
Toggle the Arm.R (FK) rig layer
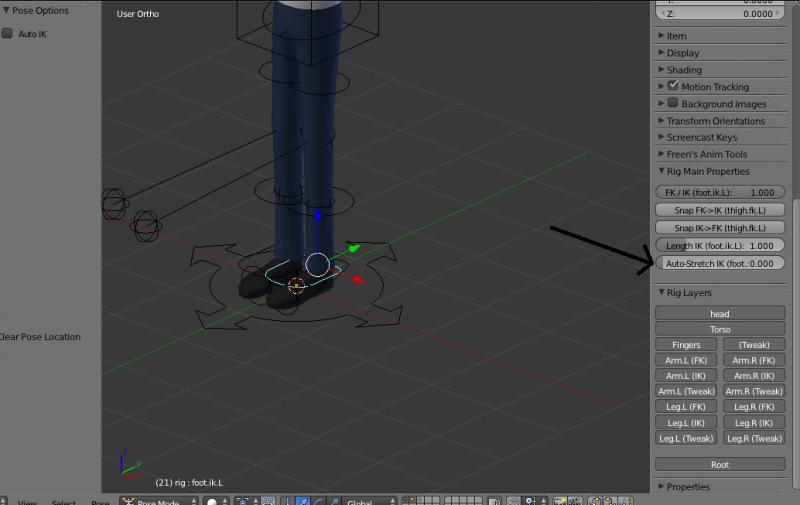(x=754, y=360)
